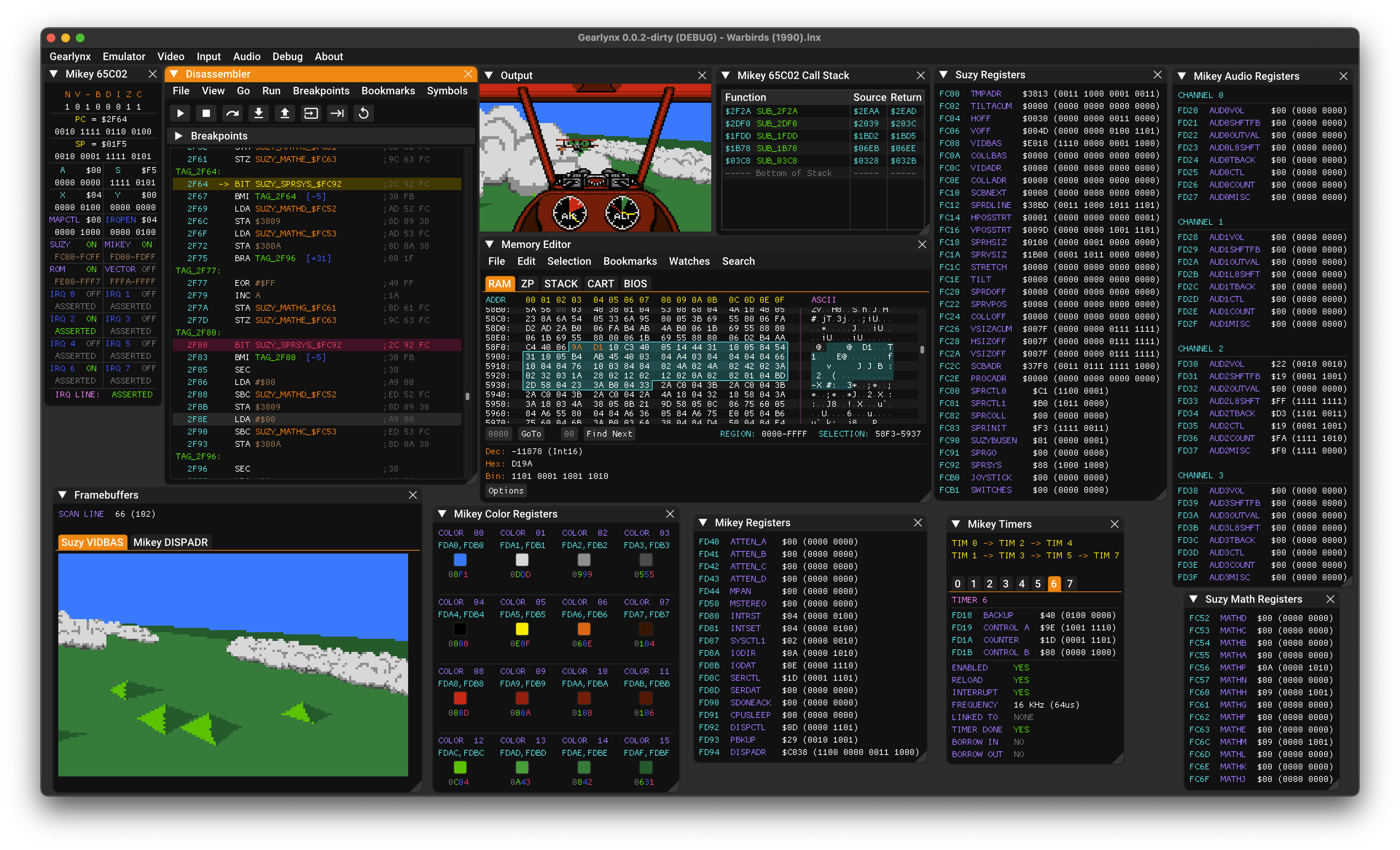
Task: Collapse the Framebuffers panel triangle
Action: (63, 495)
